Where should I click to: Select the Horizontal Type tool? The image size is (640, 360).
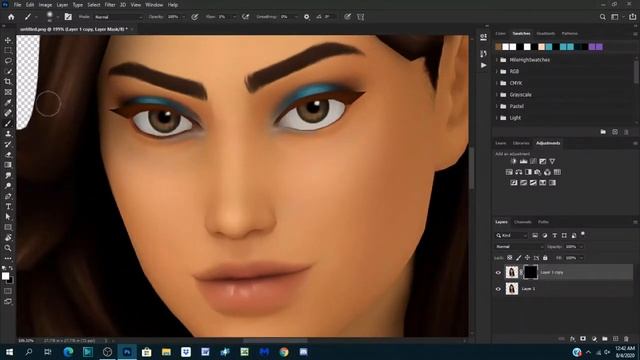click(8, 207)
